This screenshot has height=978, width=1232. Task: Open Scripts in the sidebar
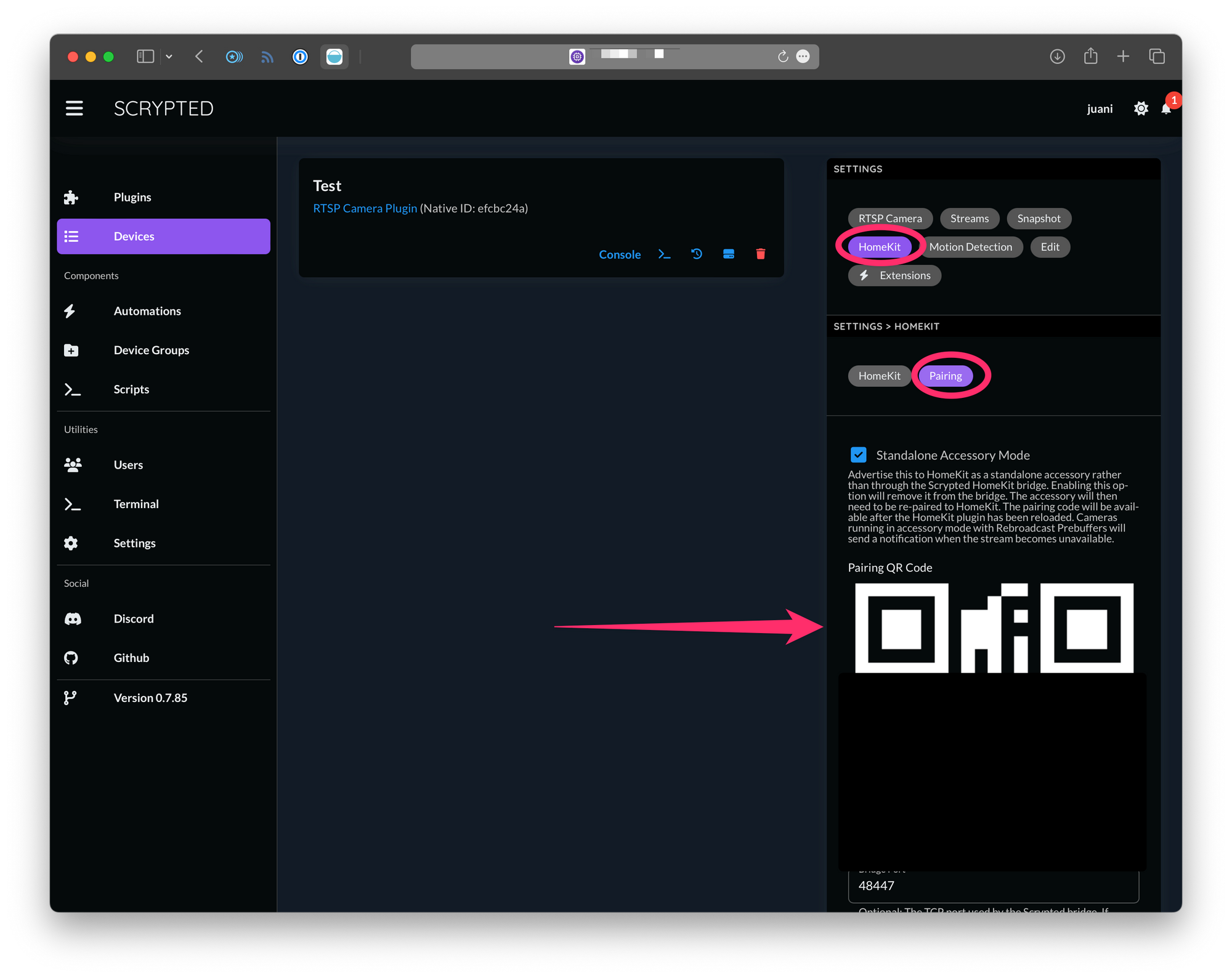[x=163, y=389]
